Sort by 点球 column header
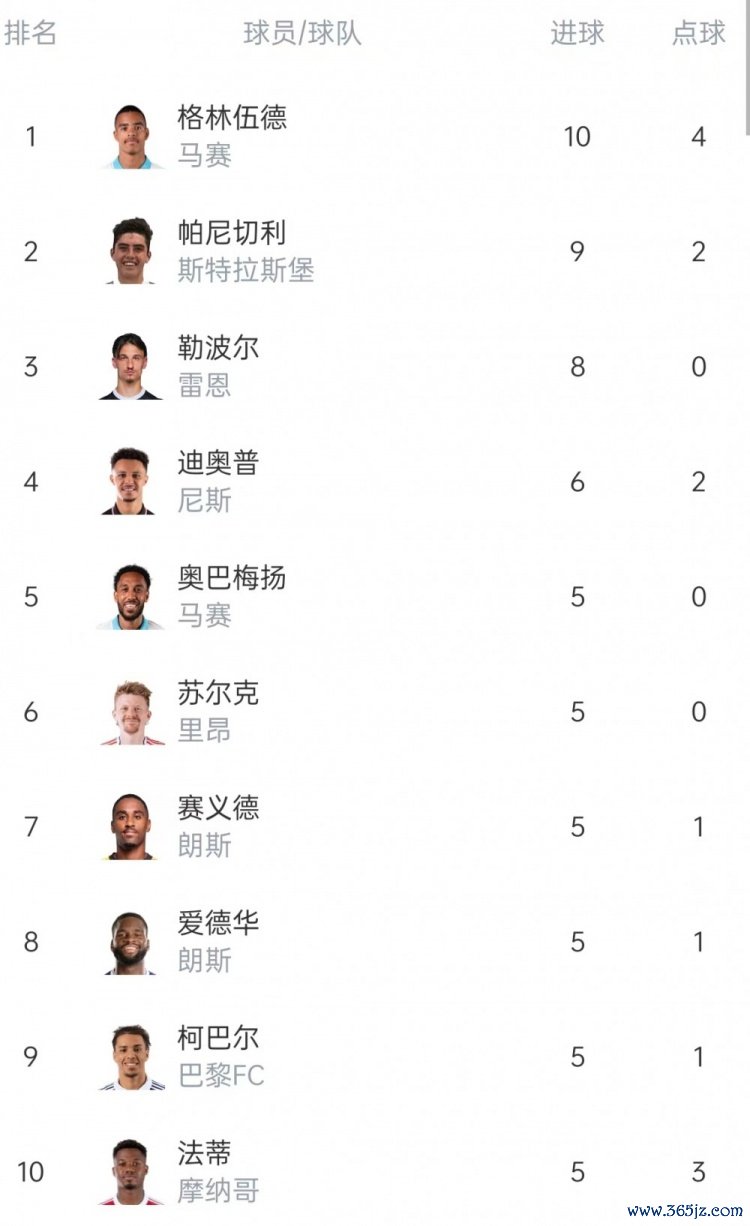Image resolution: width=750 pixels, height=1226 pixels. [698, 33]
